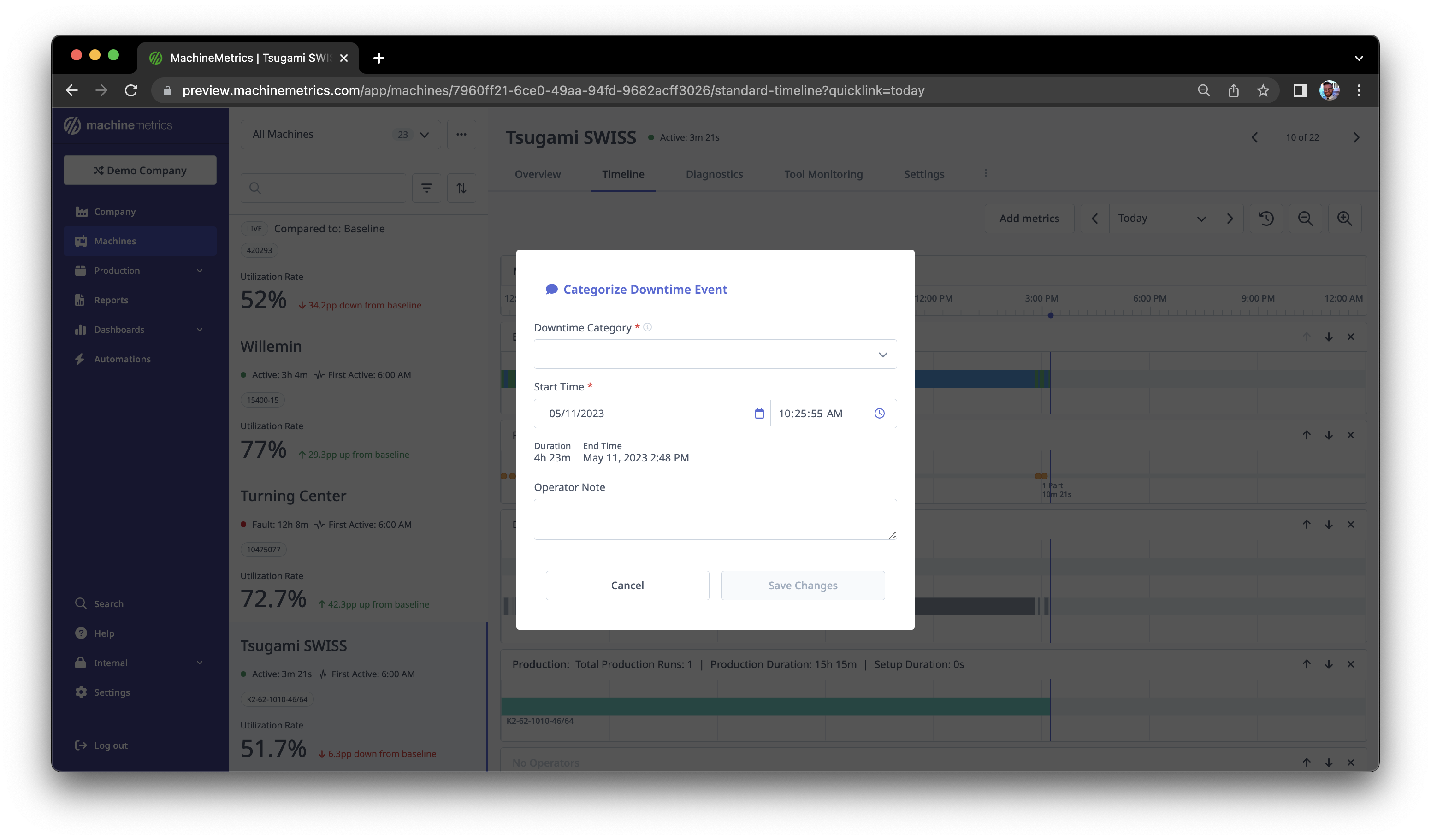Switch to the Tool Monitoring tab
Image resolution: width=1431 pixels, height=840 pixels.
point(823,174)
